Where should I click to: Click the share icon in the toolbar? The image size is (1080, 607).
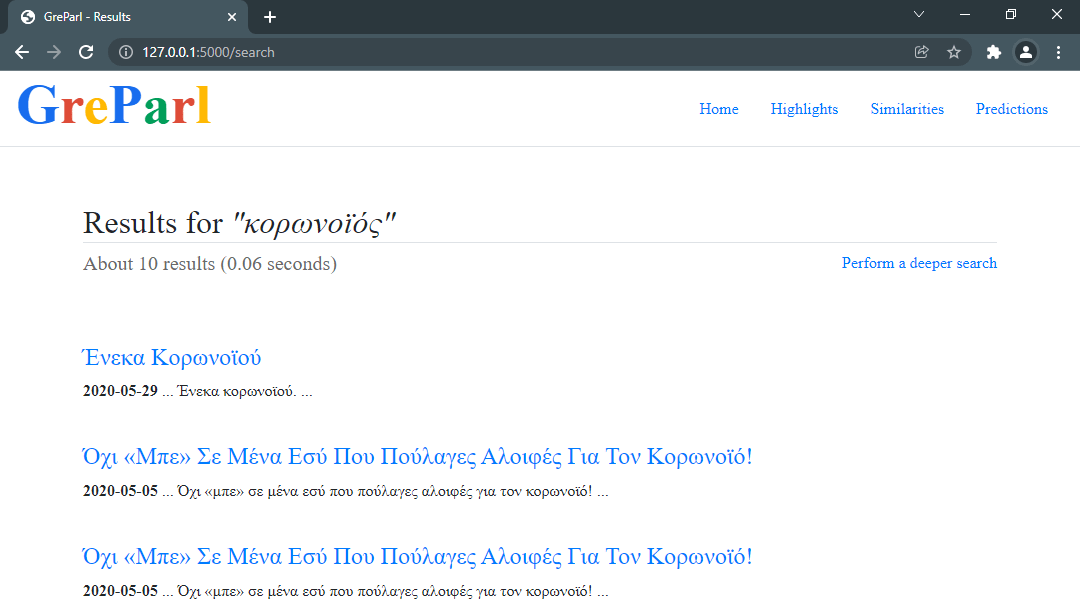[x=921, y=52]
